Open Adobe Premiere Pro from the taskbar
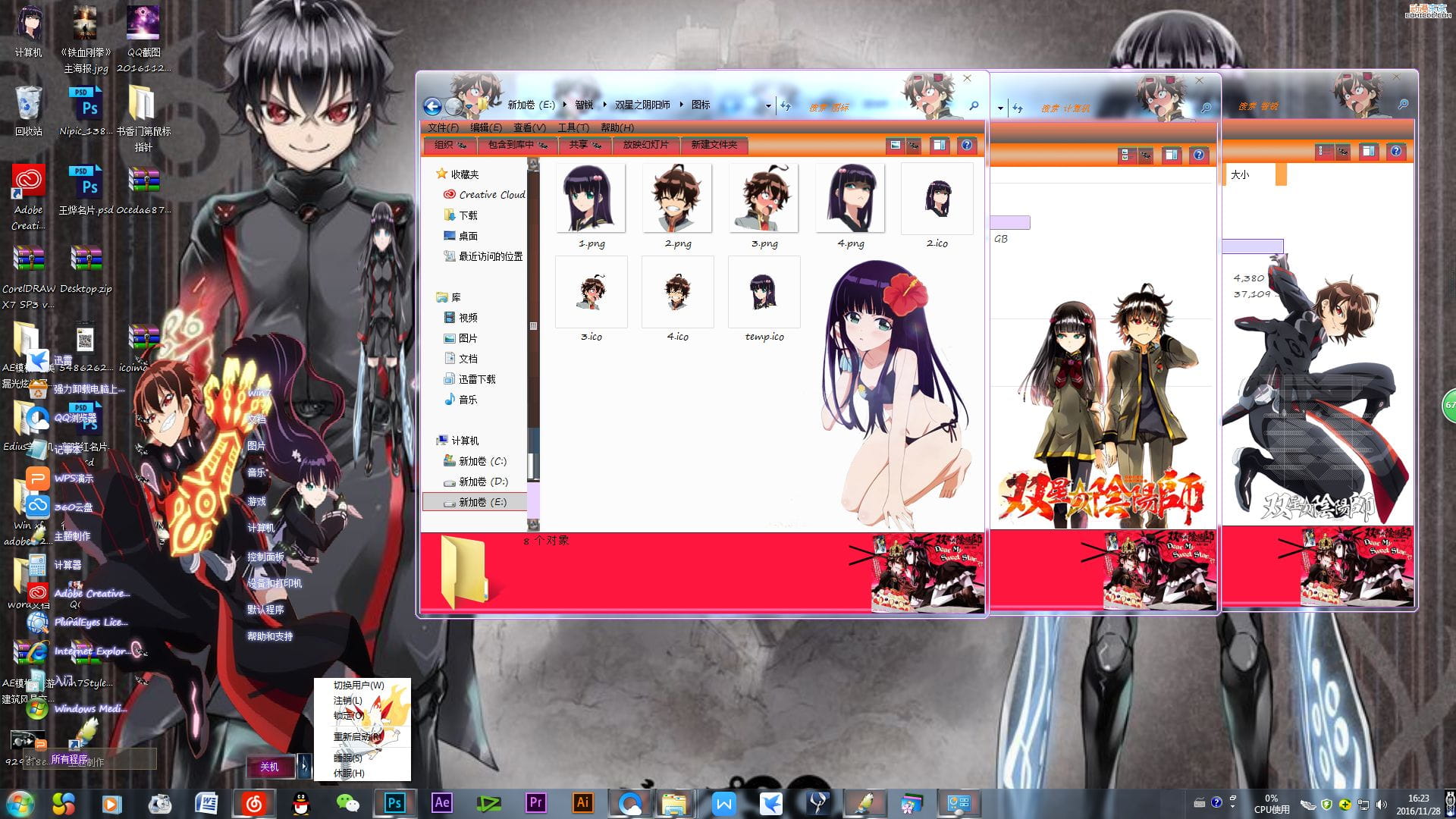Viewport: 1456px width, 819px height. 535,802
